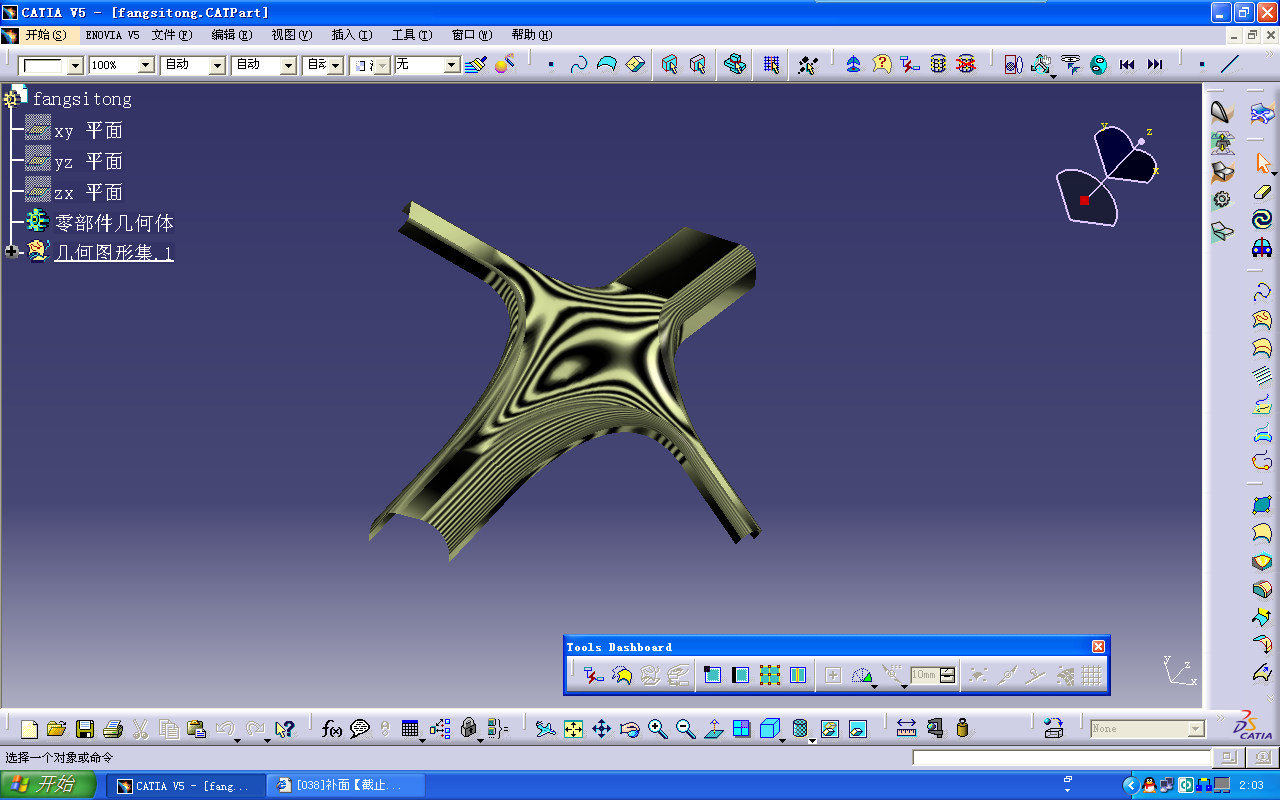Click the Paste clipboard icon
This screenshot has width=1280, height=800.
point(197,729)
